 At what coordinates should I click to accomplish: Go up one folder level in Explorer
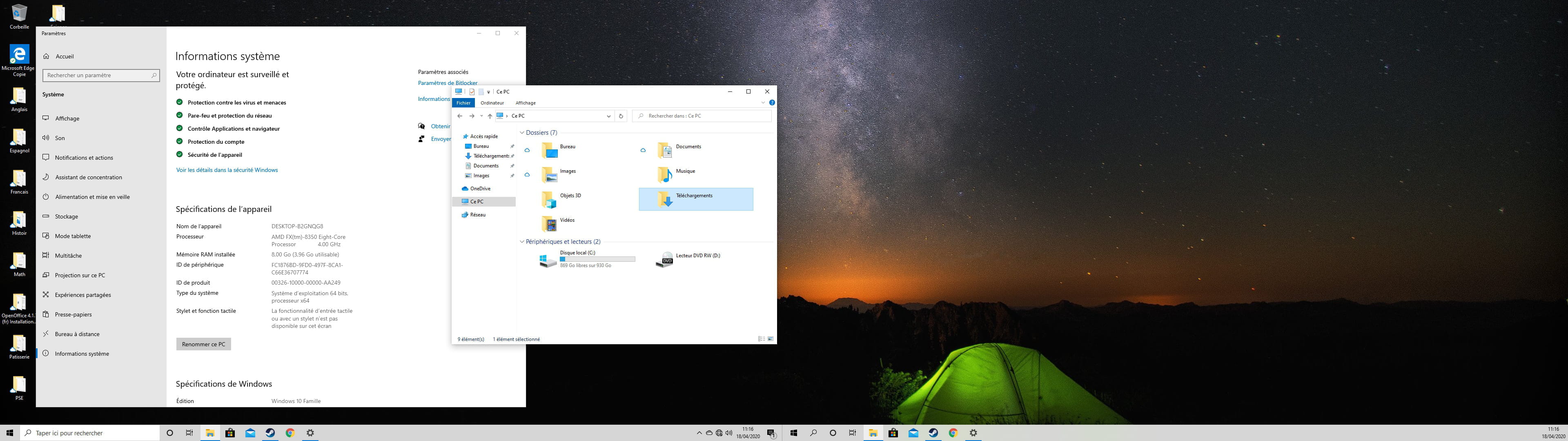[x=490, y=116]
